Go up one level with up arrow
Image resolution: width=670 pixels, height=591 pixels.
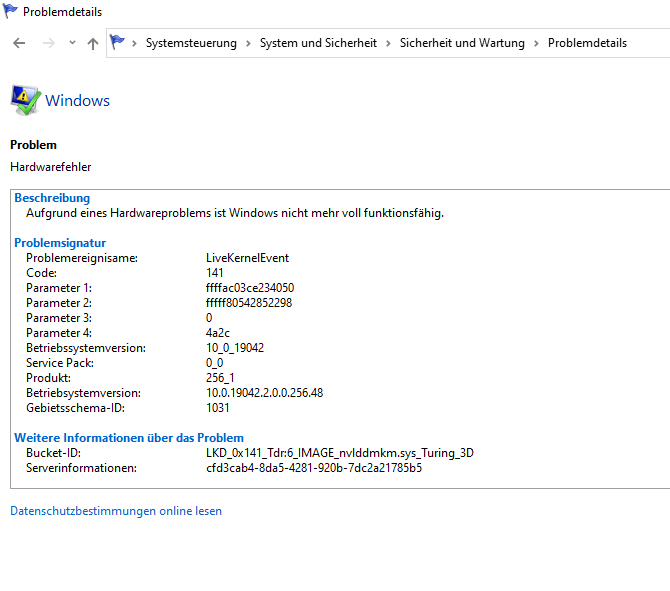93,43
